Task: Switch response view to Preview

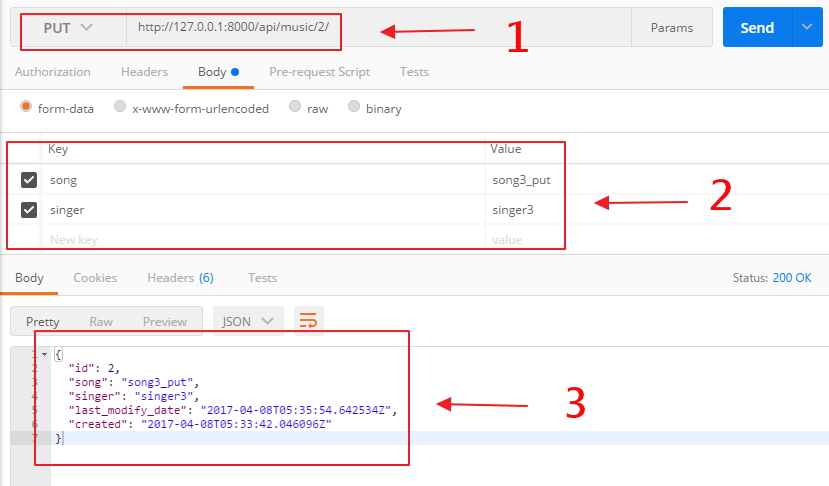Action: tap(164, 322)
